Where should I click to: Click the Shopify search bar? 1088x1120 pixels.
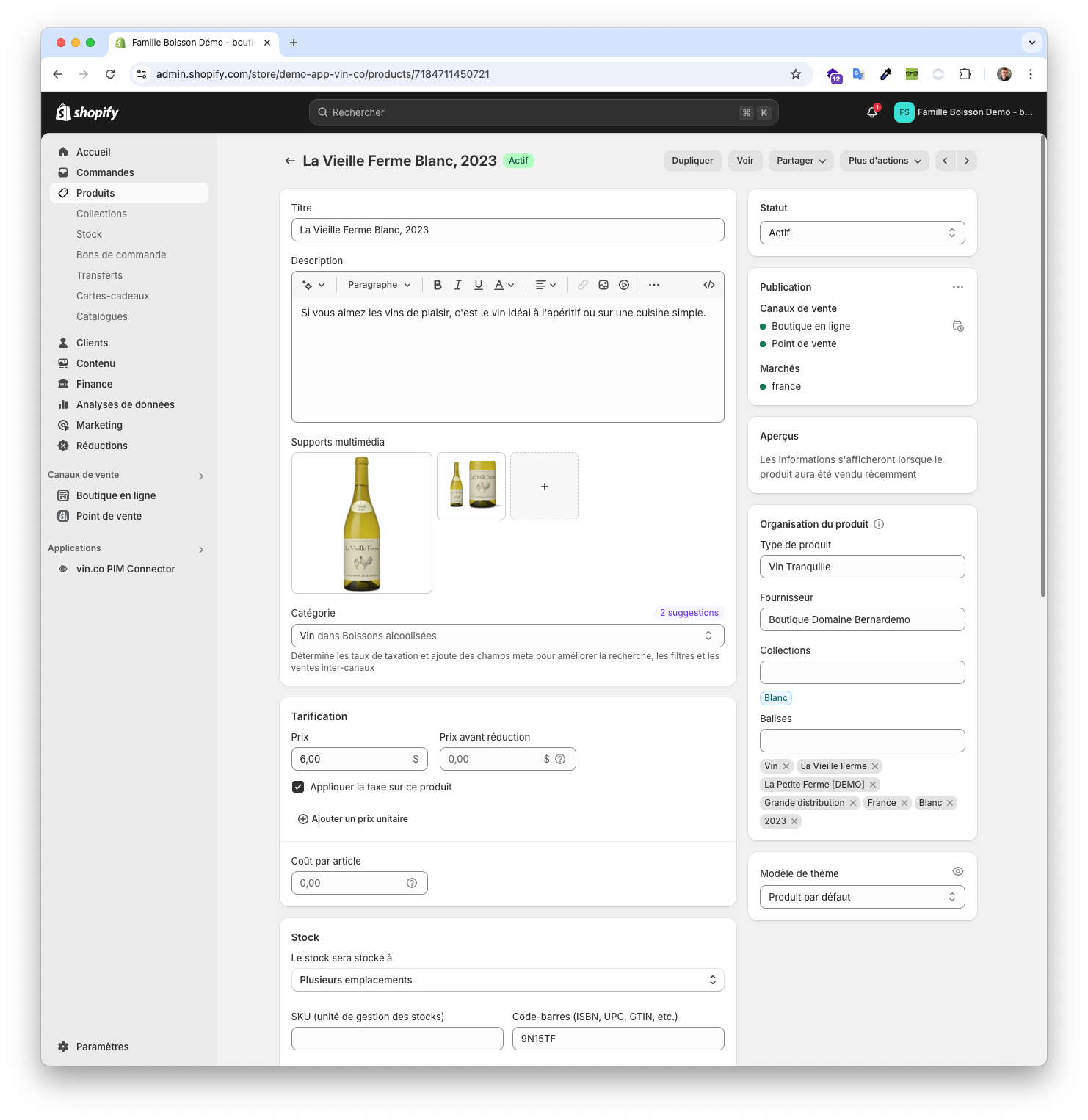click(x=544, y=112)
